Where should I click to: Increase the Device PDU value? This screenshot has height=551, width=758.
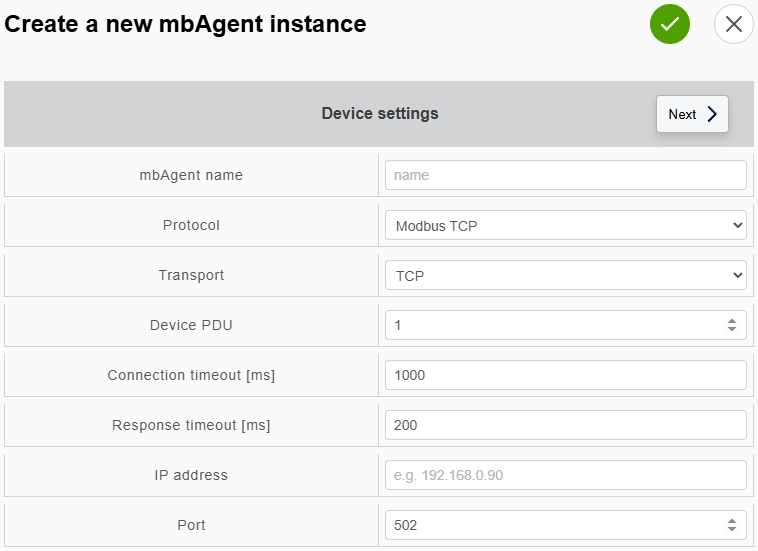tap(732, 321)
